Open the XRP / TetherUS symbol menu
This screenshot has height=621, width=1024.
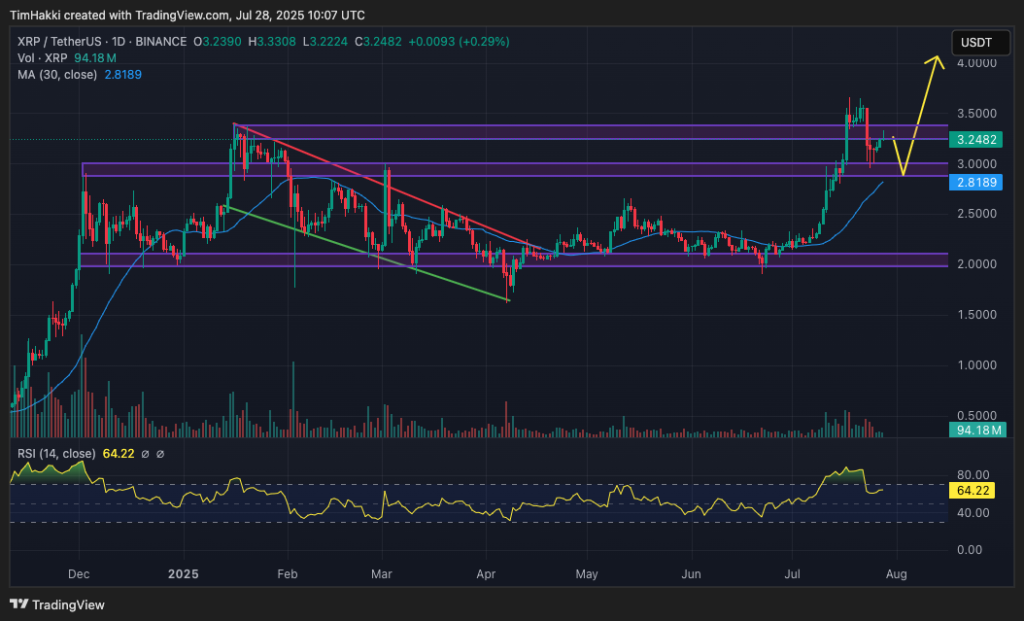click(60, 43)
